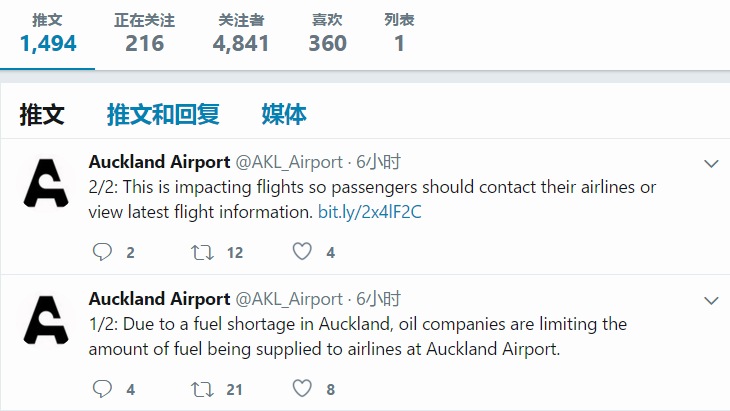Viewport: 730px width, 411px height.
Task: Expand options chevron on the 1/2 tweet
Action: pyautogui.click(x=711, y=300)
